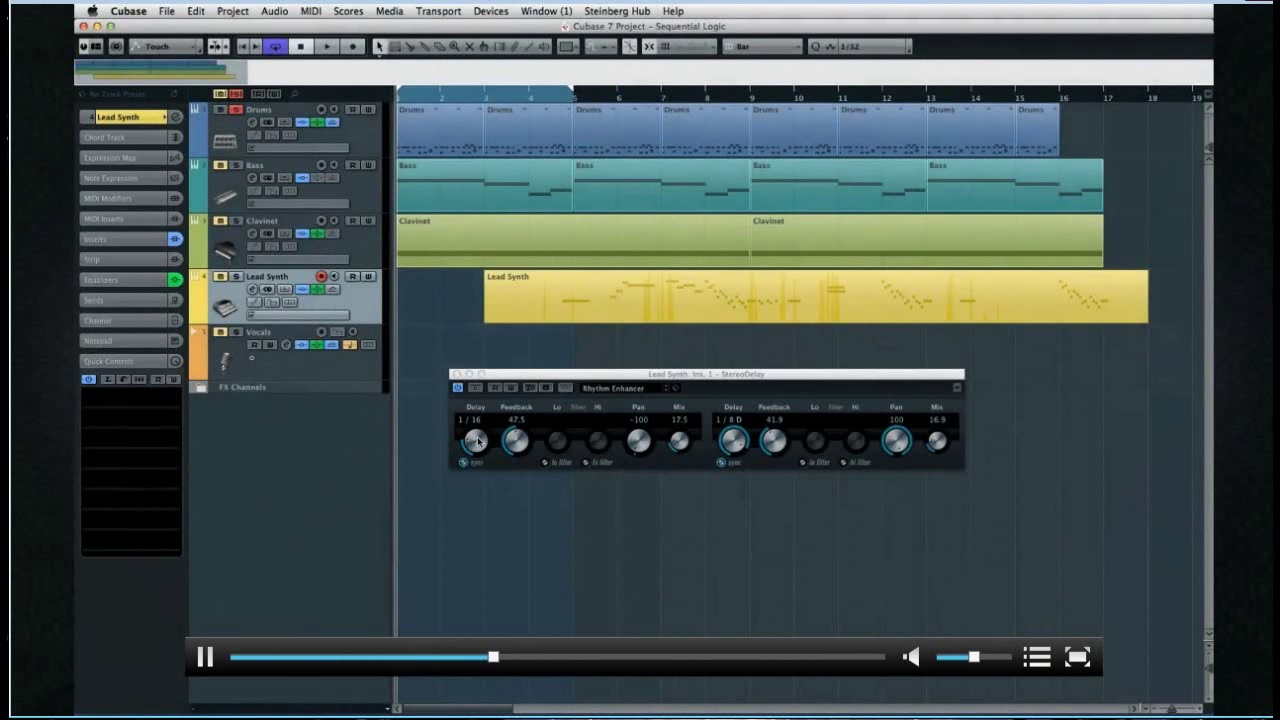
Task: Mute the video player volume
Action: pyautogui.click(x=911, y=657)
